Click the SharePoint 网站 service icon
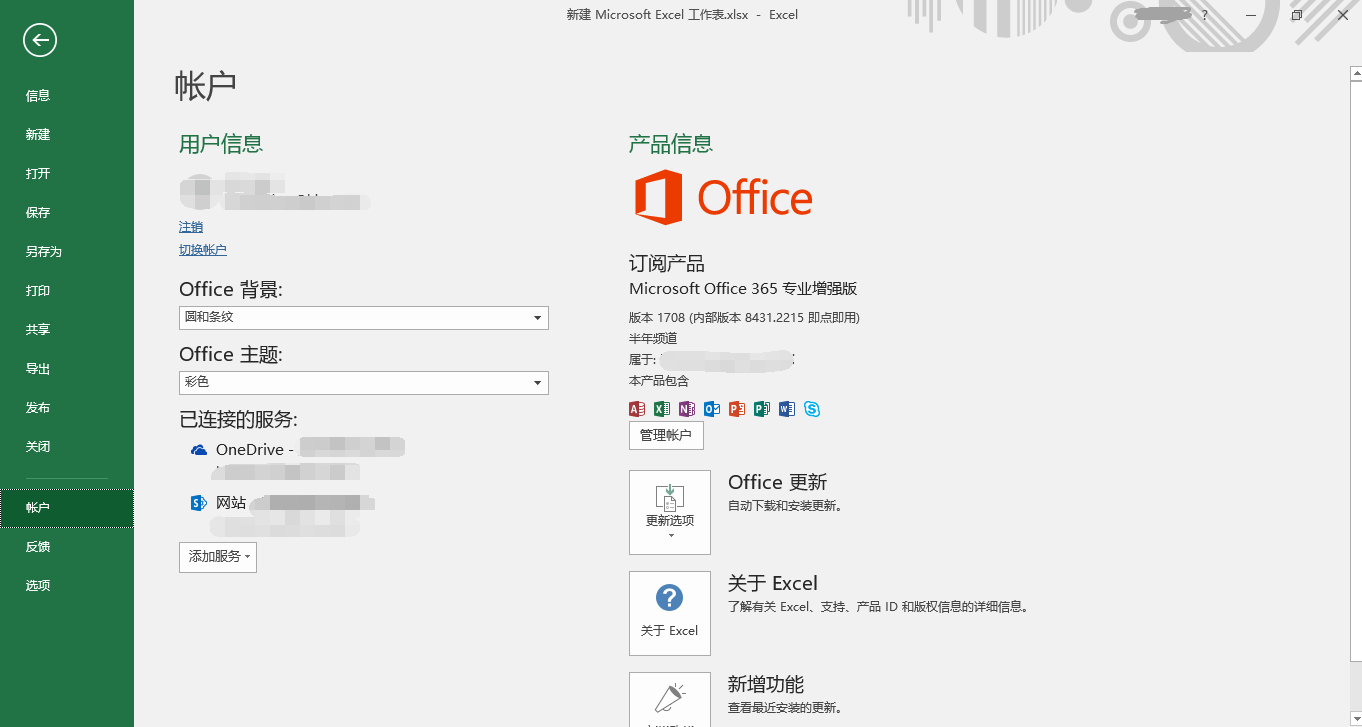The width and height of the screenshot is (1362, 727). tap(197, 502)
